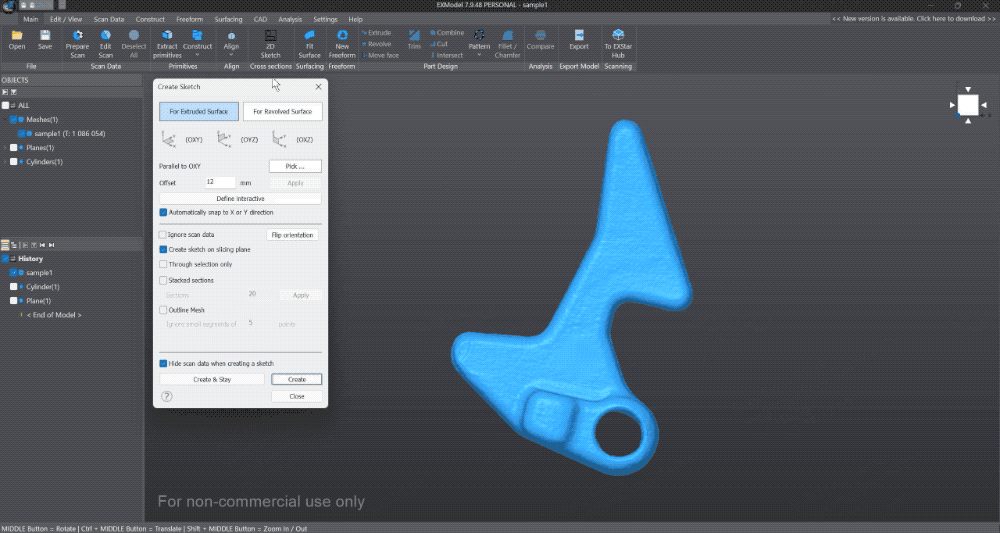Click the help question mark icon
This screenshot has height=533, width=1000.
(167, 396)
